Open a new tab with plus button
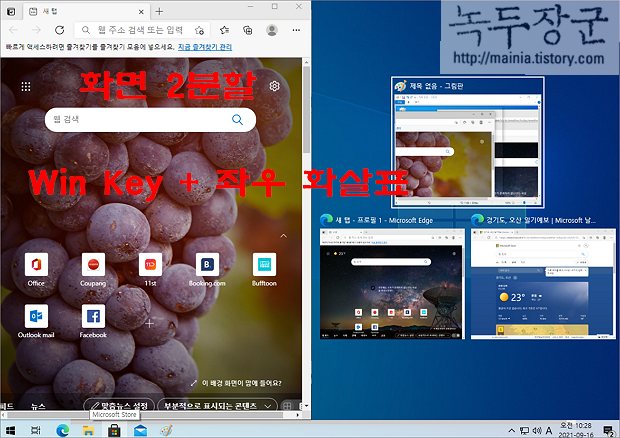The height and width of the screenshot is (438, 620). 159,11
